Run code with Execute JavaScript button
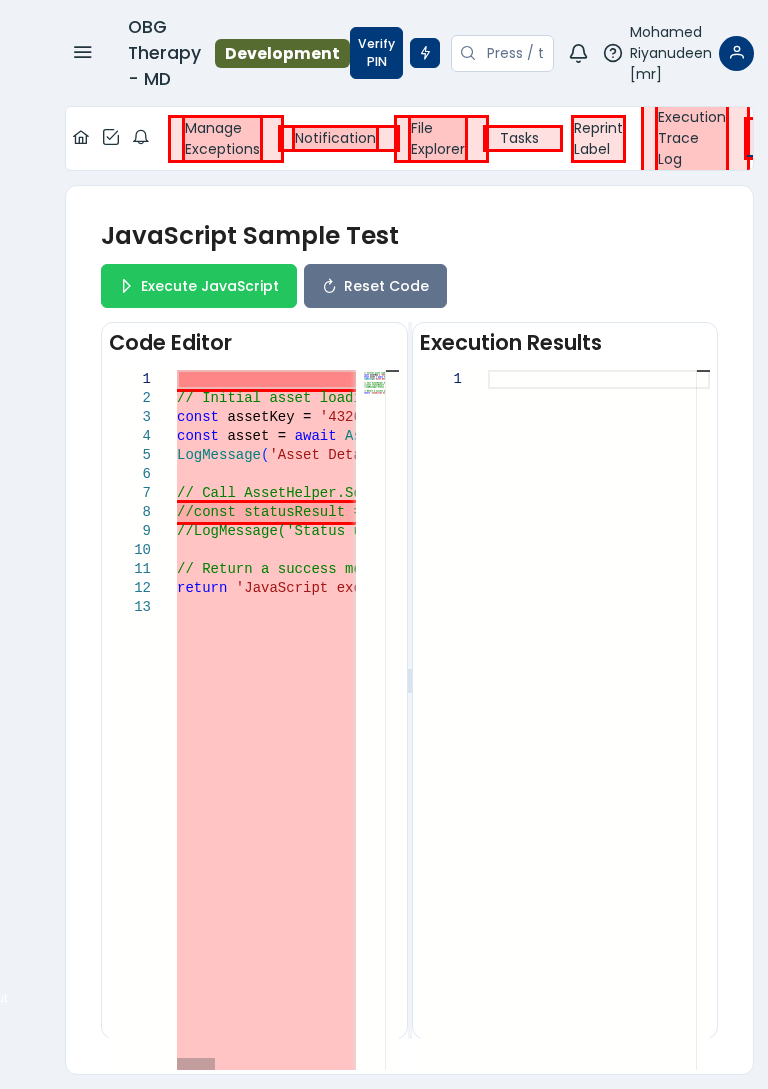The width and height of the screenshot is (768, 1089). (199, 286)
